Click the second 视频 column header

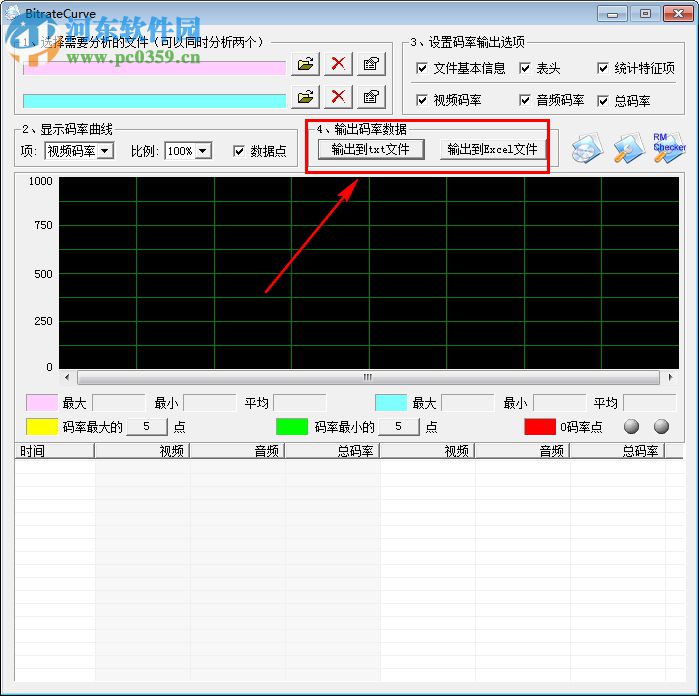point(427,451)
